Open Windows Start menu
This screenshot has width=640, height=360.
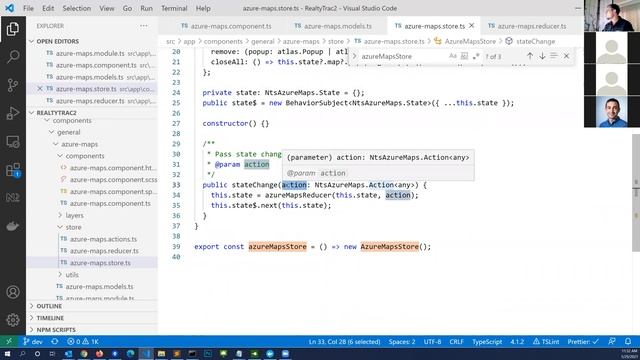point(7,354)
